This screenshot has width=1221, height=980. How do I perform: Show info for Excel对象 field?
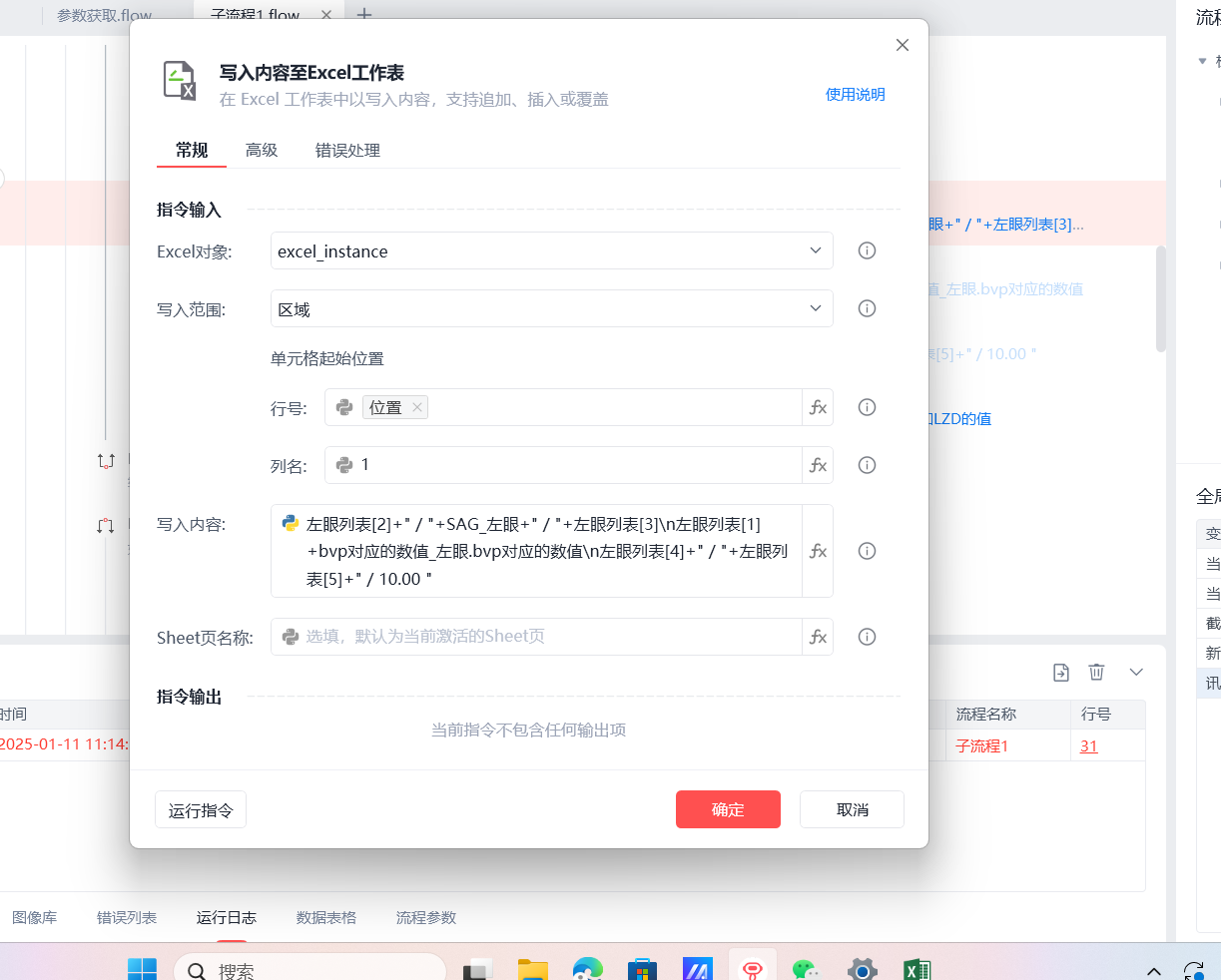(867, 250)
